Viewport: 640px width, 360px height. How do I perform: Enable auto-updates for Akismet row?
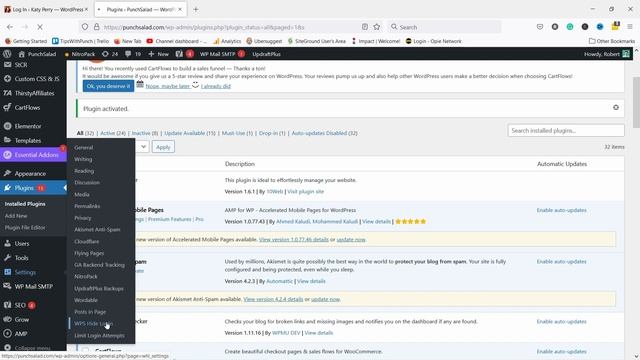click(562, 262)
